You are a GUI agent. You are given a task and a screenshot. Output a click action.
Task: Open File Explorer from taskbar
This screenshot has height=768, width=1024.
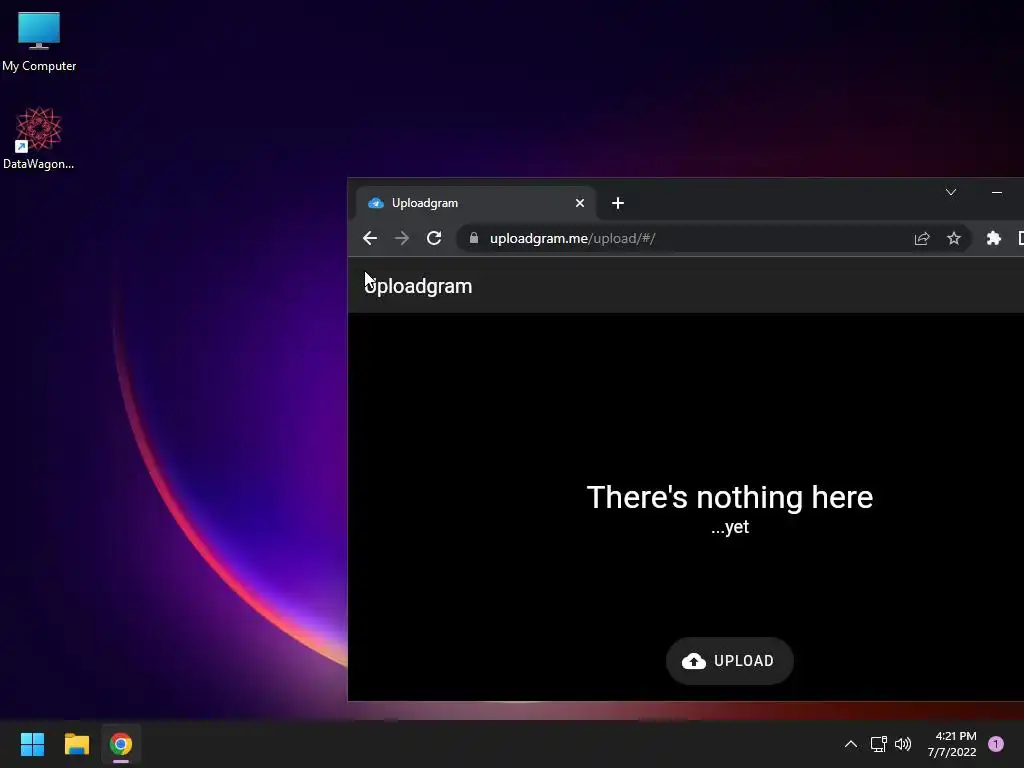[76, 744]
